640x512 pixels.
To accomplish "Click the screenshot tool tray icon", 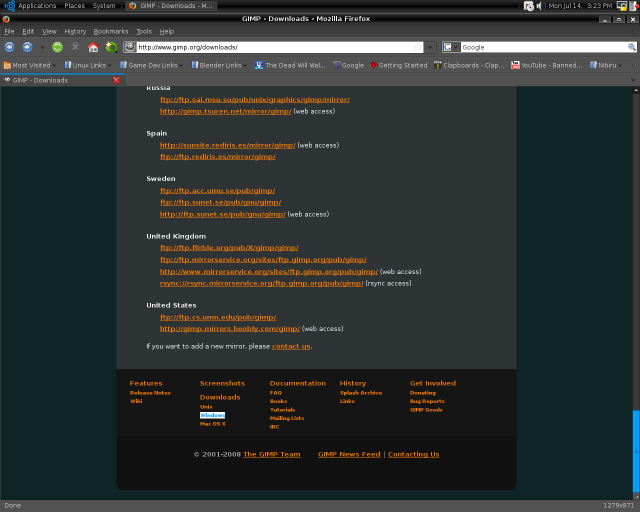I will (529, 6).
